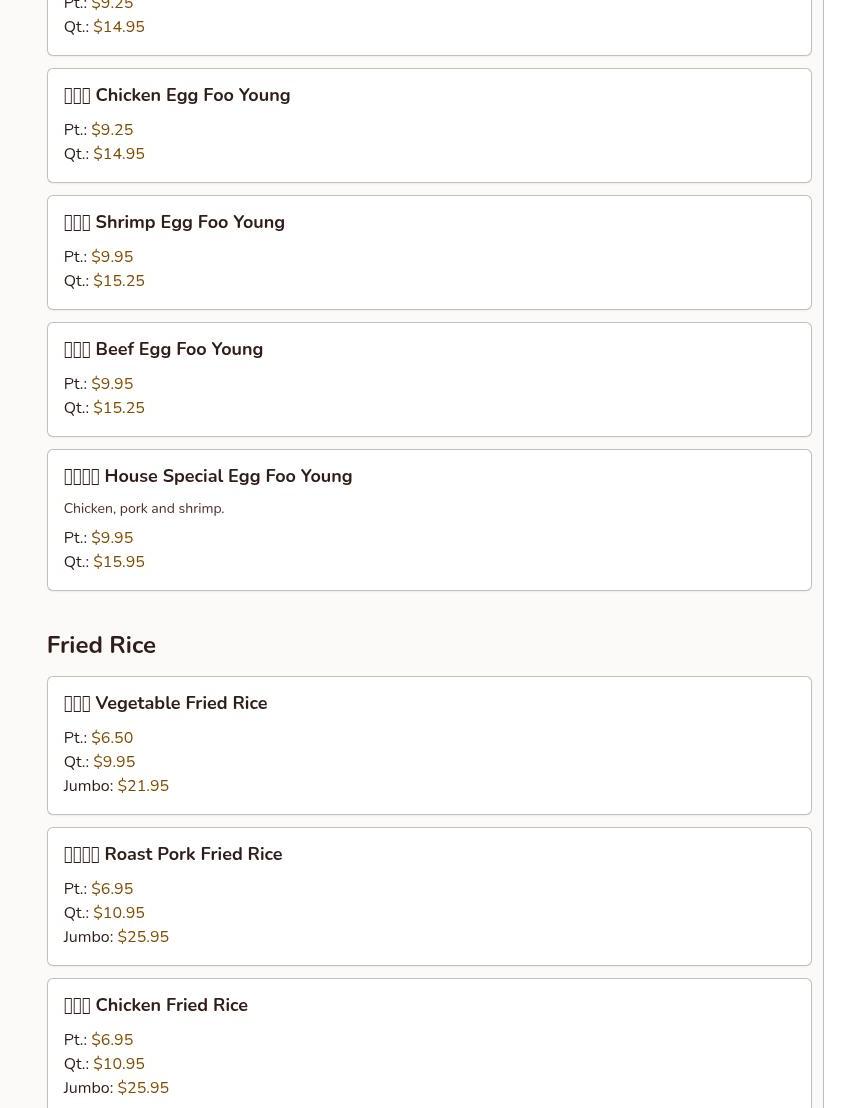Pick Vegetable Fried Rice quart at $9.95
Screen dimensions: 844x1108
[114, 762]
